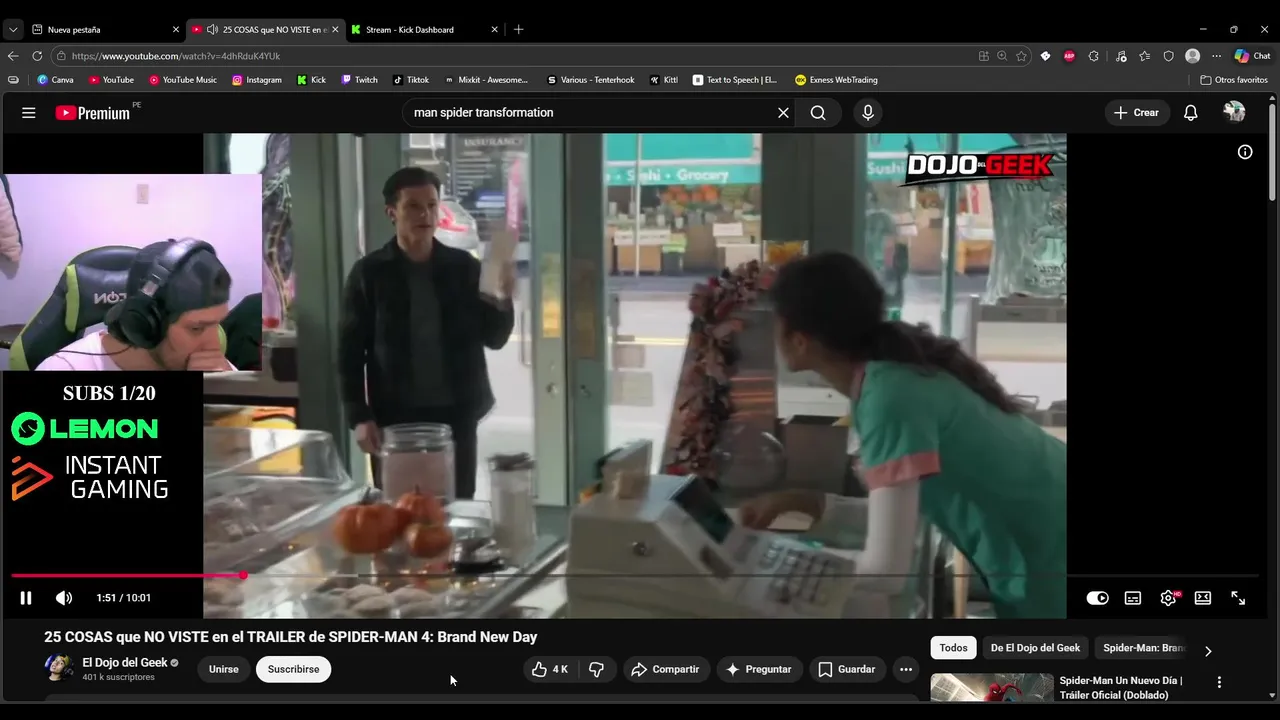The image size is (1280, 720).
Task: Go back to the previous page
Action: [x=13, y=56]
